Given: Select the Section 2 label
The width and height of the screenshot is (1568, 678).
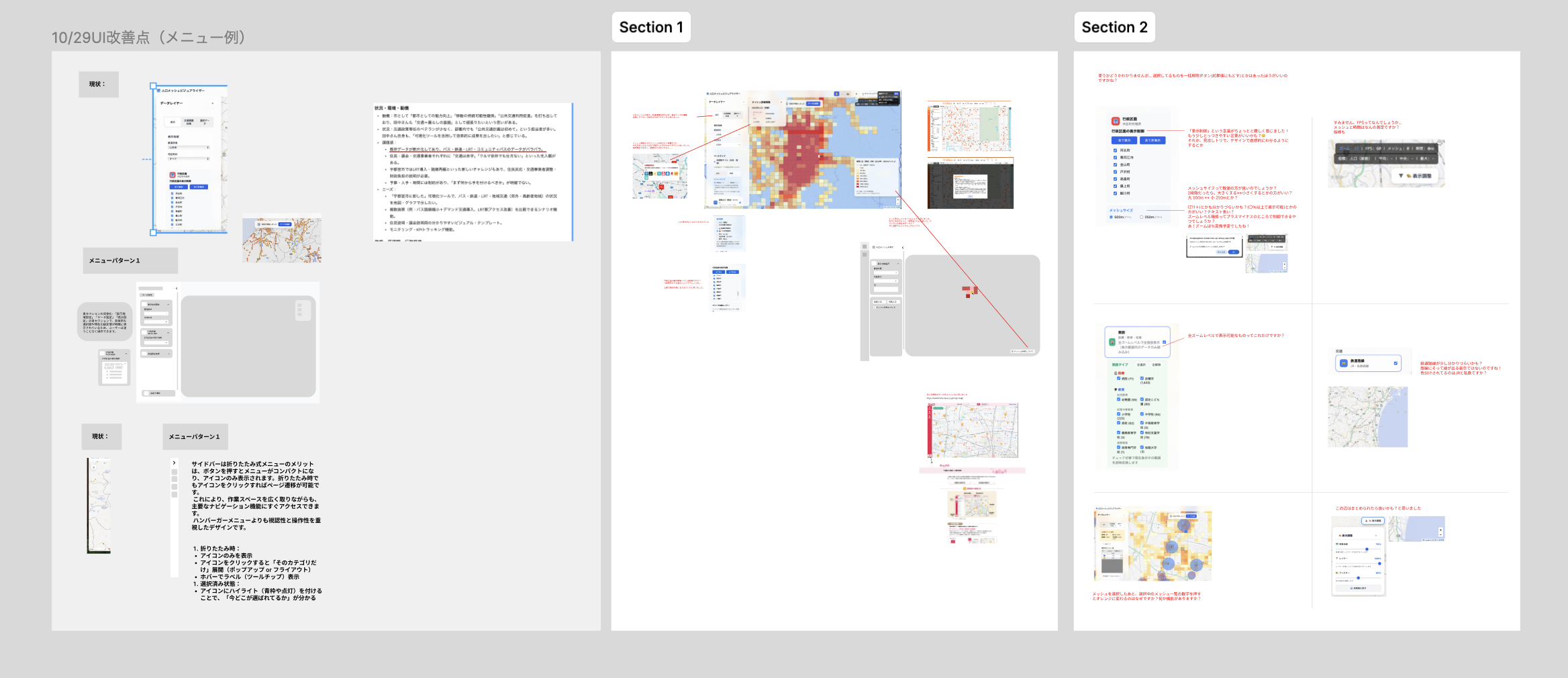Looking at the screenshot, I should [1114, 28].
